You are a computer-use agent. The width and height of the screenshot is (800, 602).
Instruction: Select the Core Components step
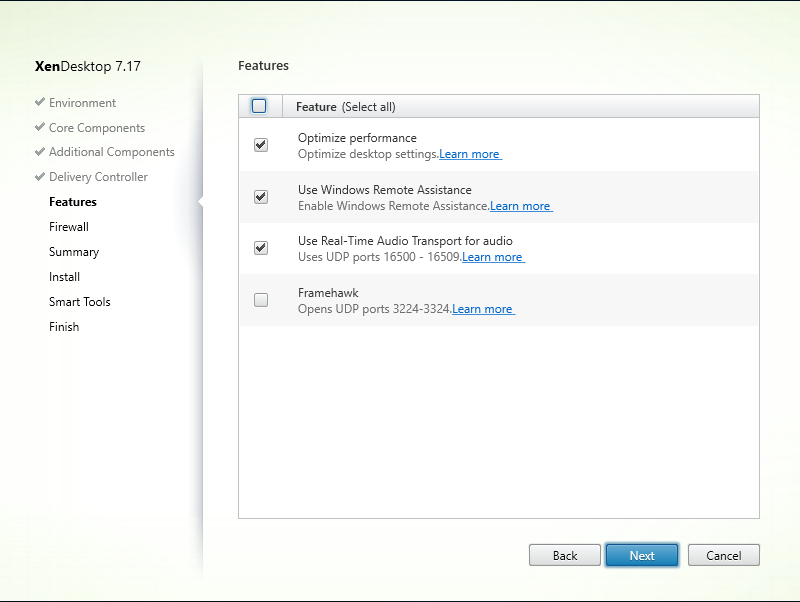[97, 128]
